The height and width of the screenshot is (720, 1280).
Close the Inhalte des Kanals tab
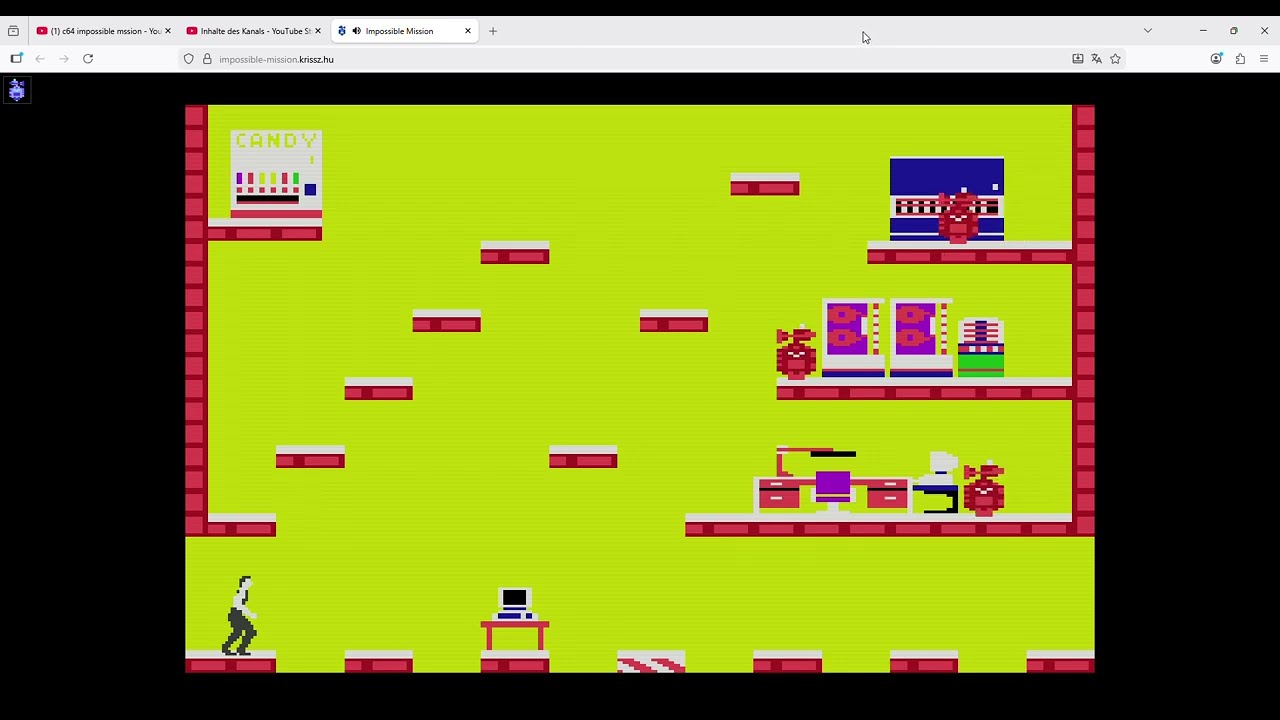point(318,31)
